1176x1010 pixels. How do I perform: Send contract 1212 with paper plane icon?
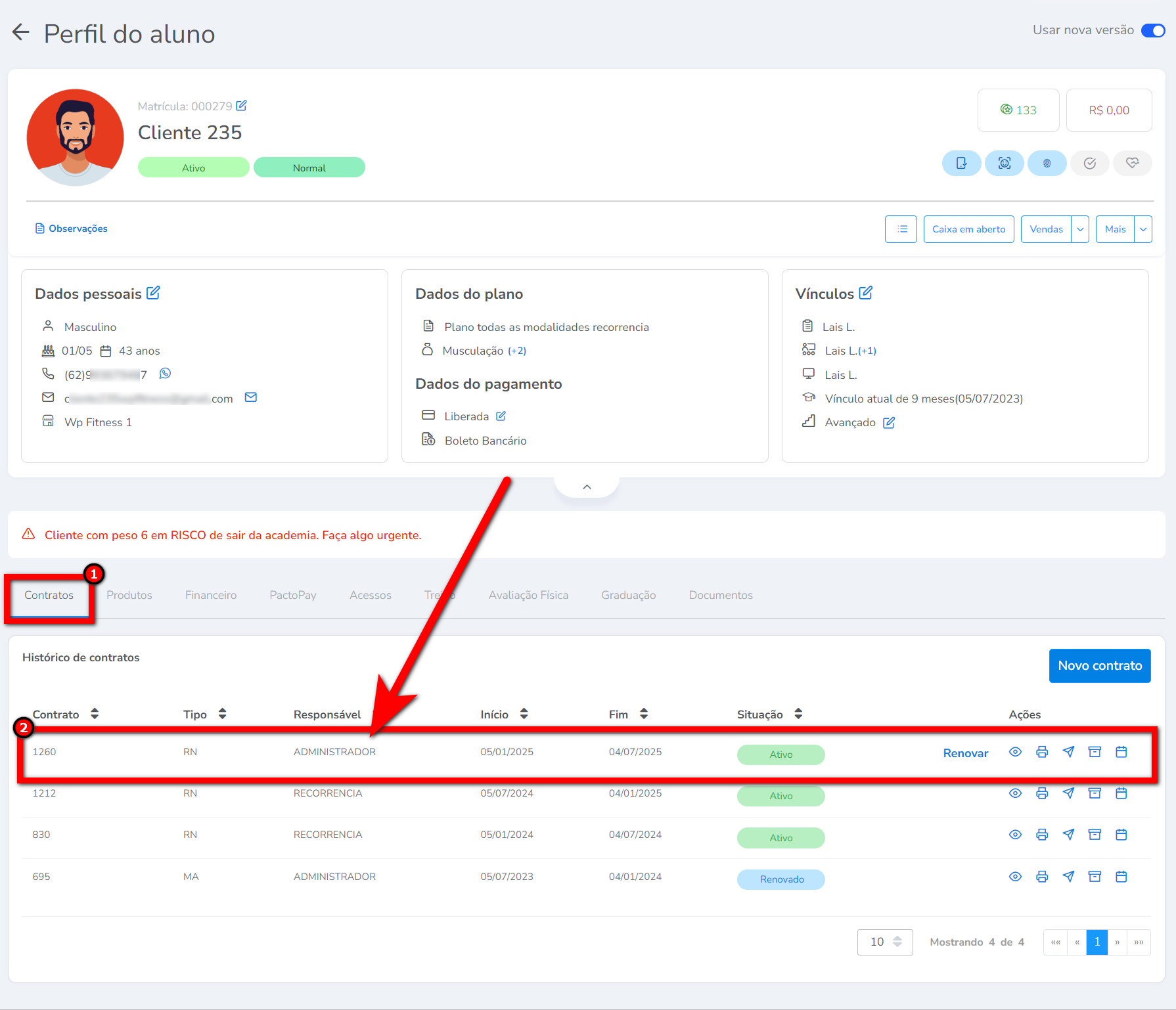(1068, 793)
